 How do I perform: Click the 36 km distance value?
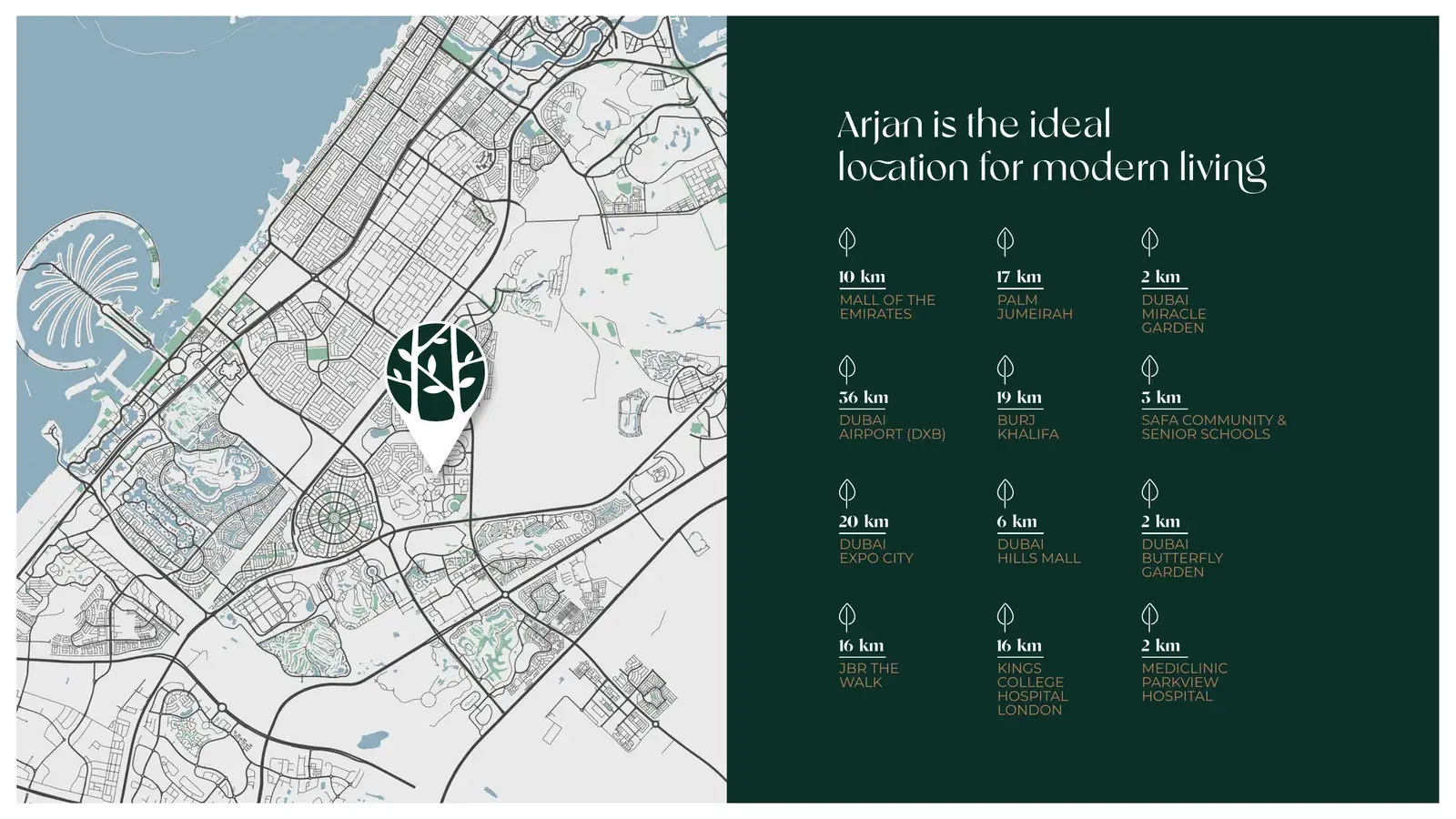coord(864,398)
